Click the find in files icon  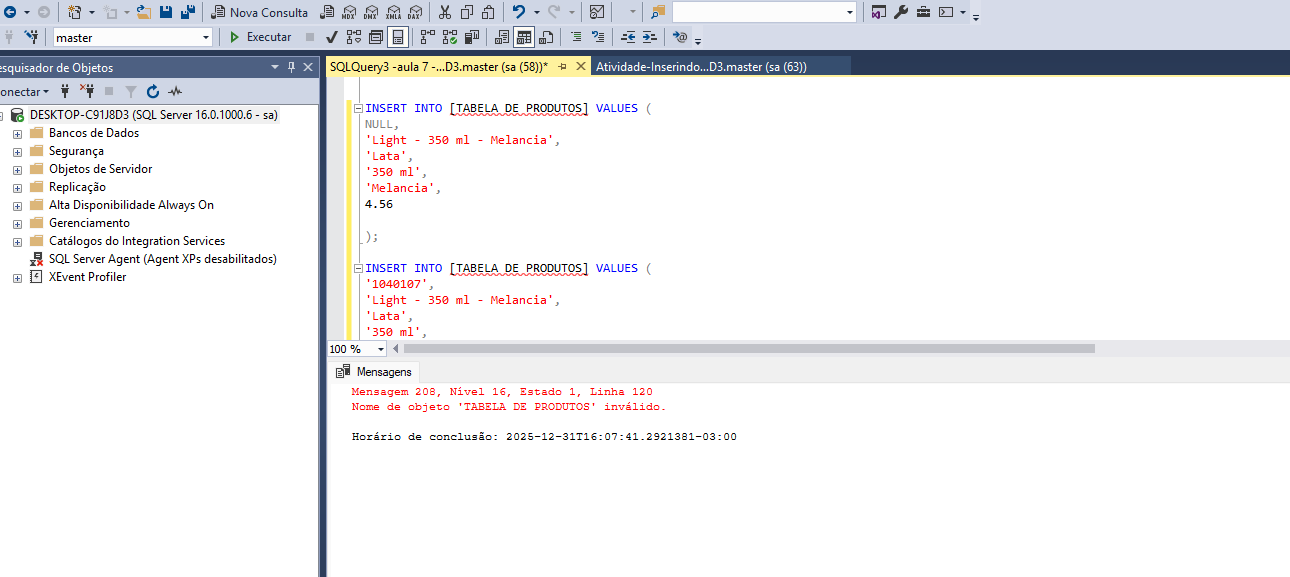coord(657,12)
